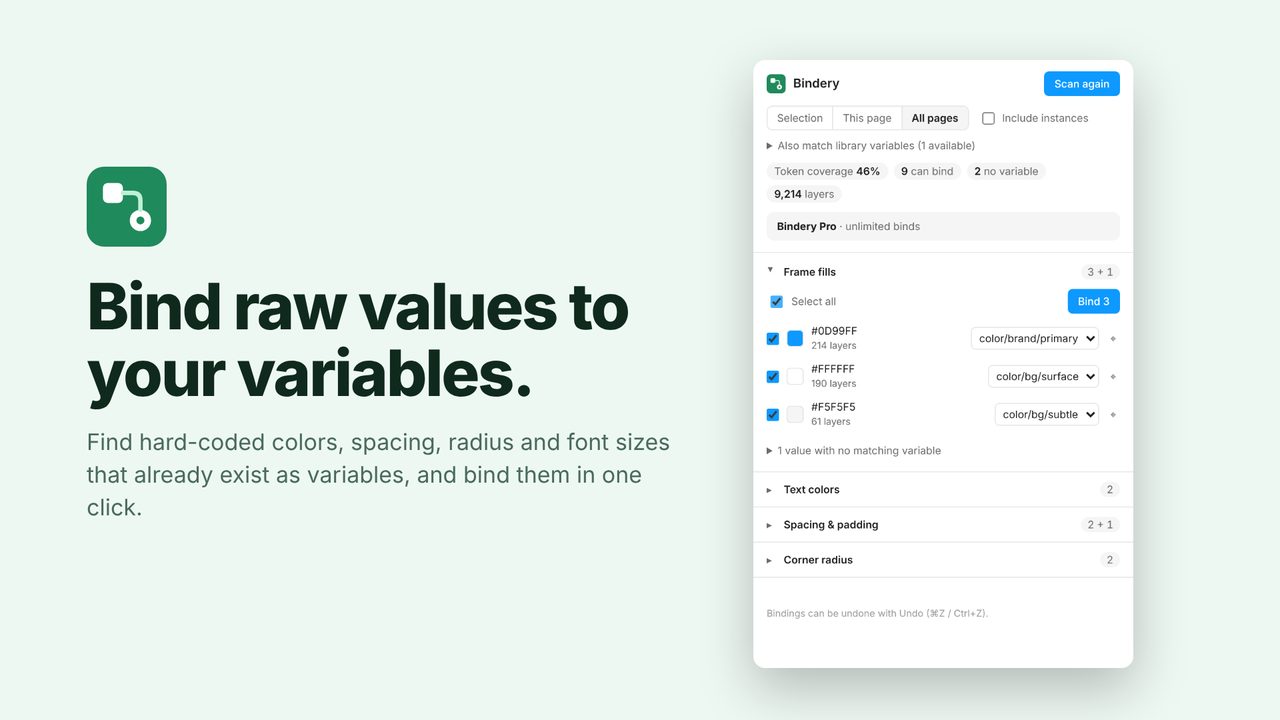
Task: Click sparkle icon beside color/brand/primary dropdown
Action: (1113, 339)
